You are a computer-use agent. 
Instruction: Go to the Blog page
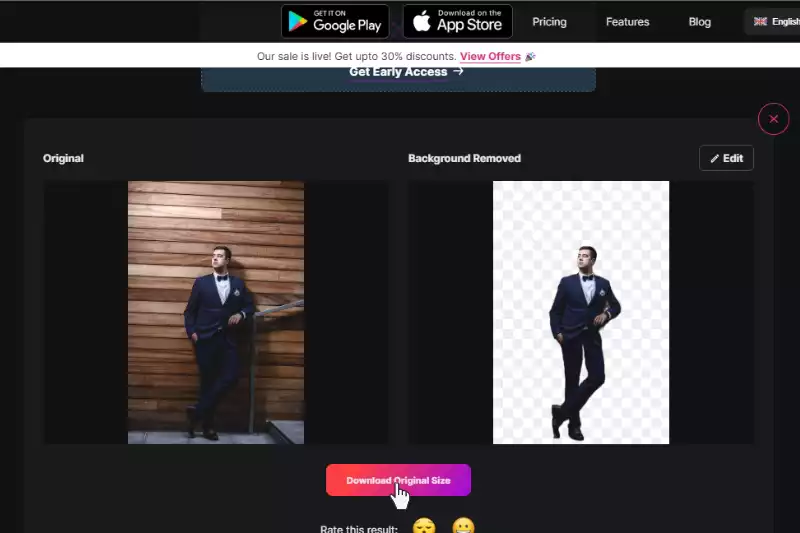coord(699,22)
